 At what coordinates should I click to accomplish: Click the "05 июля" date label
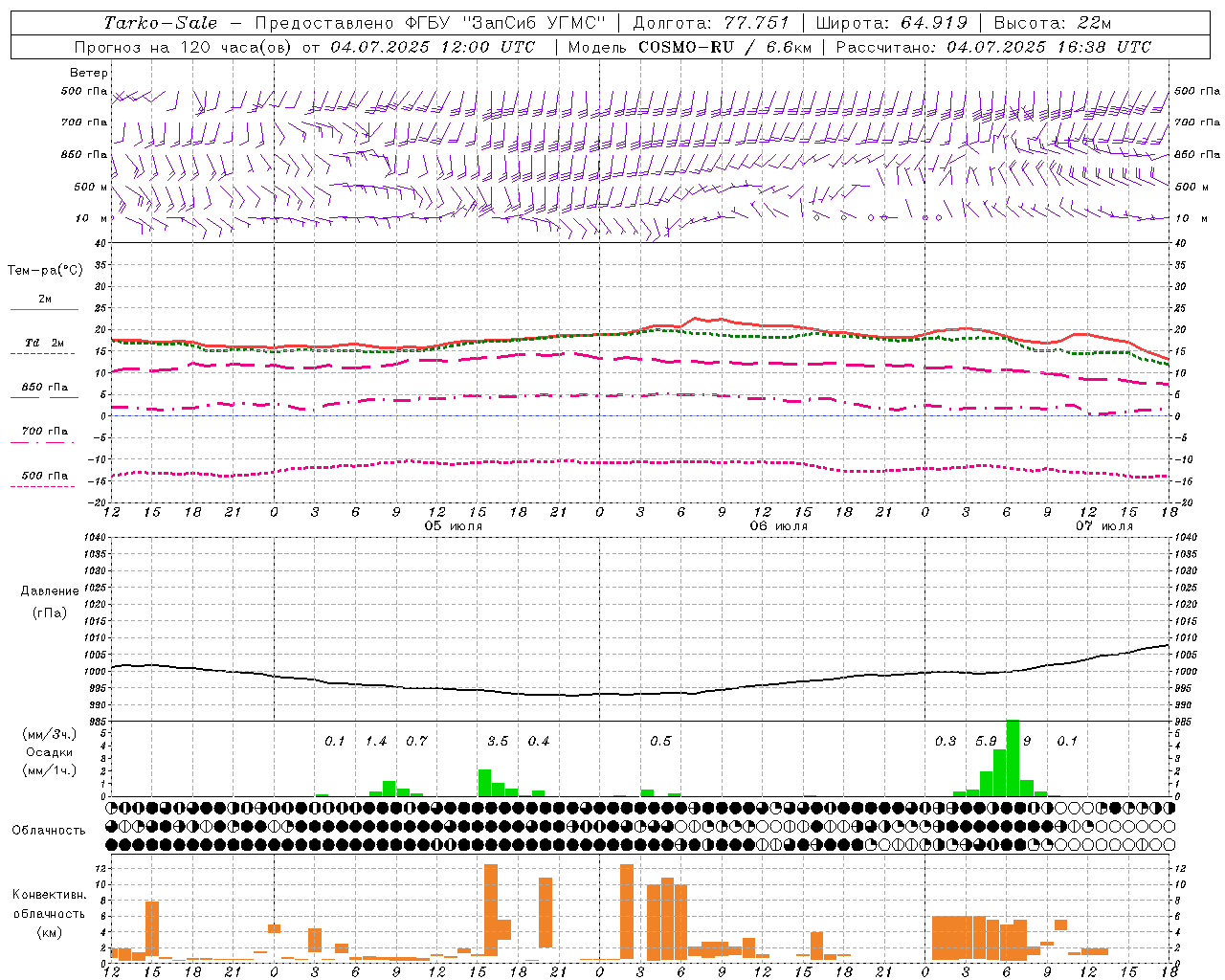pos(454,526)
